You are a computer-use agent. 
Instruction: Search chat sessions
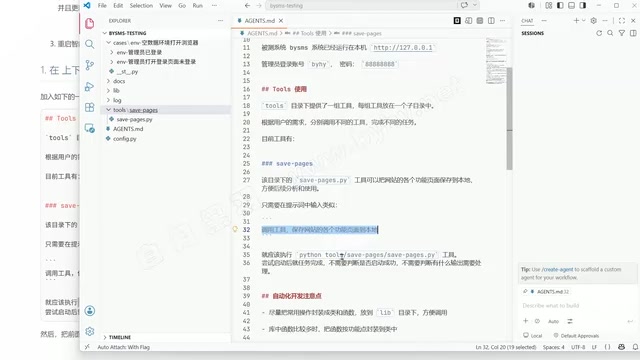tap(610, 33)
